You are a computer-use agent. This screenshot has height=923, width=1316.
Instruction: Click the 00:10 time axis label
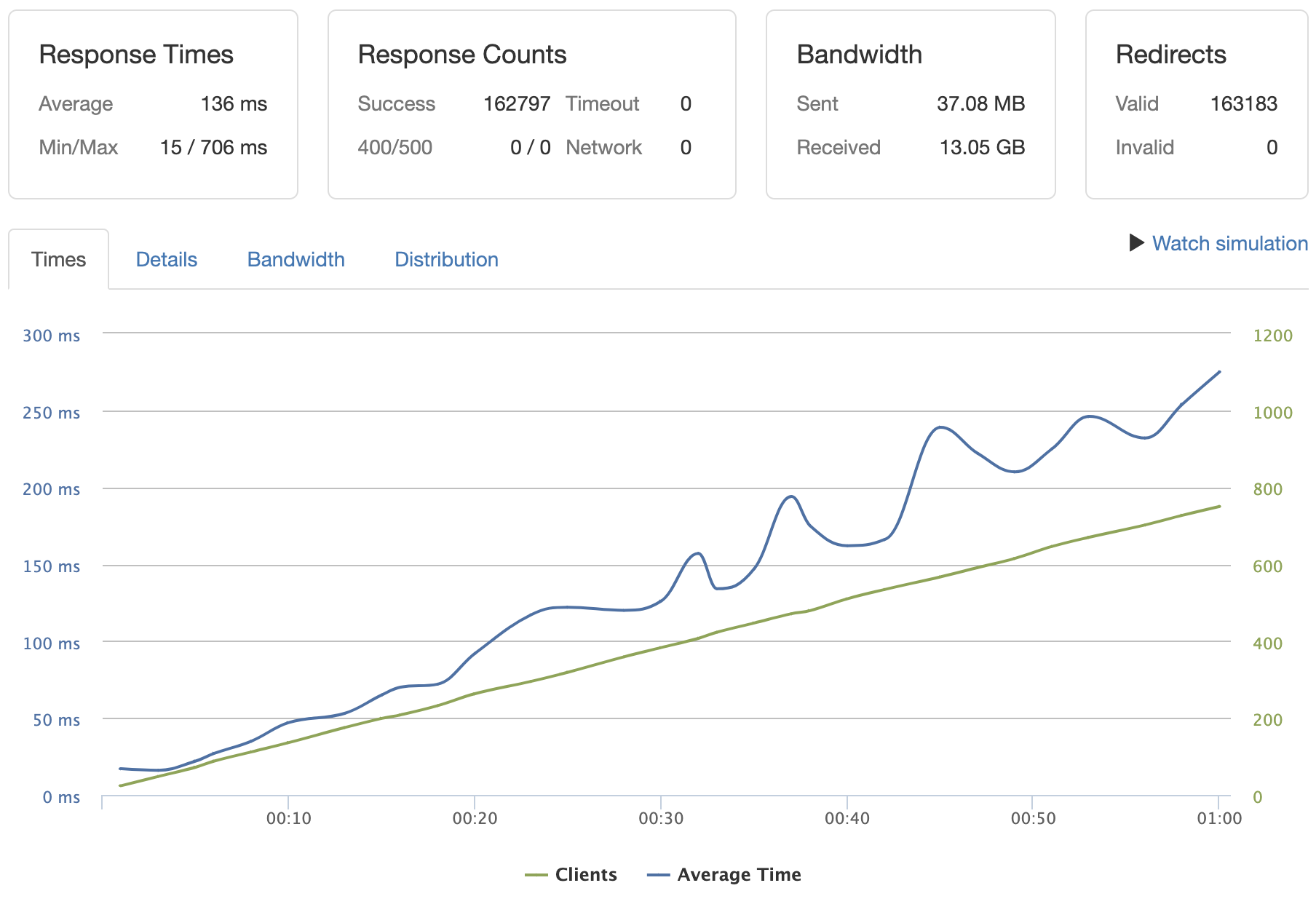point(289,818)
